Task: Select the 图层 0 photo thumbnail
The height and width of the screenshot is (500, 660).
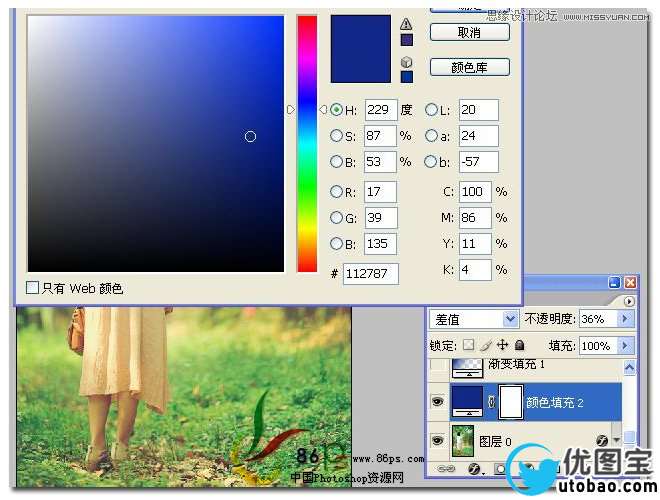Action: point(463,441)
